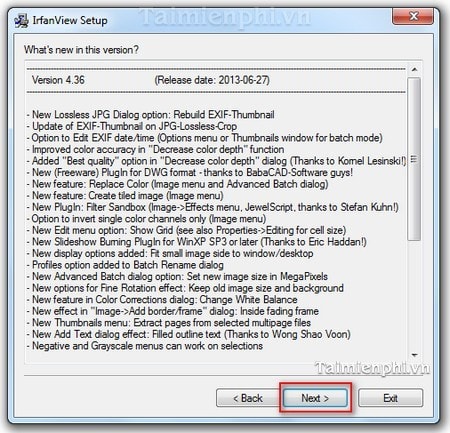This screenshot has width=450, height=433.
Task: Click line 'New Advanced Batch dialog option'
Action: click(x=177, y=277)
